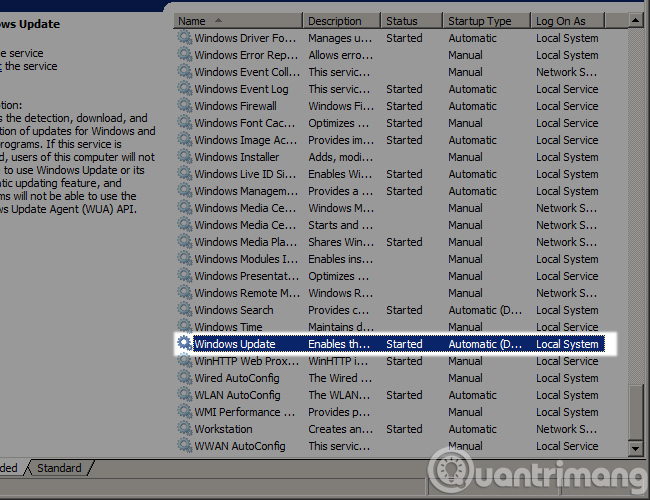The image size is (650, 500).
Task: Select the WMI Performance service name
Action: pos(245,412)
